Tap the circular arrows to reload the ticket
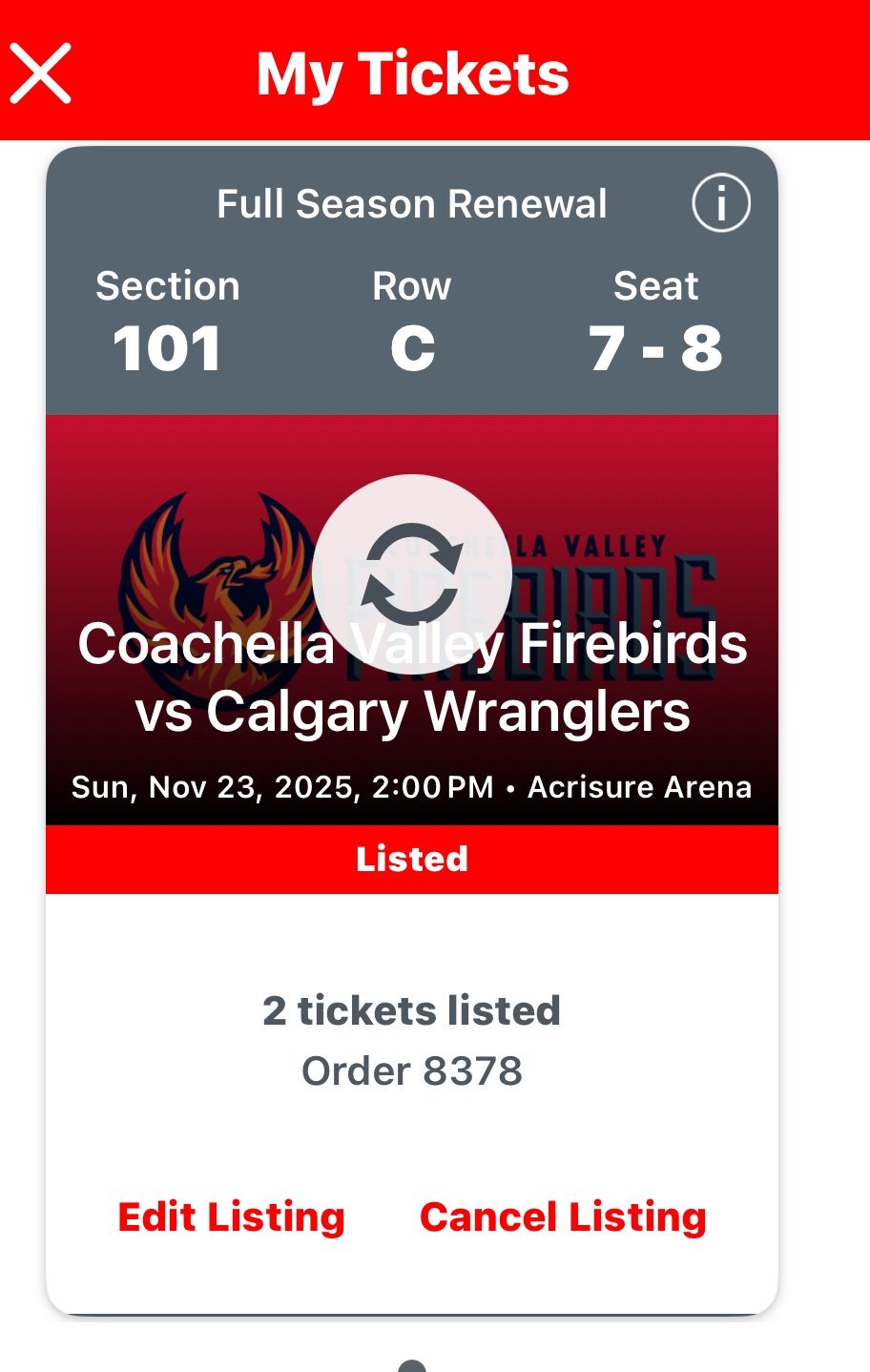Viewport: 870px width, 1372px height. coord(412,570)
